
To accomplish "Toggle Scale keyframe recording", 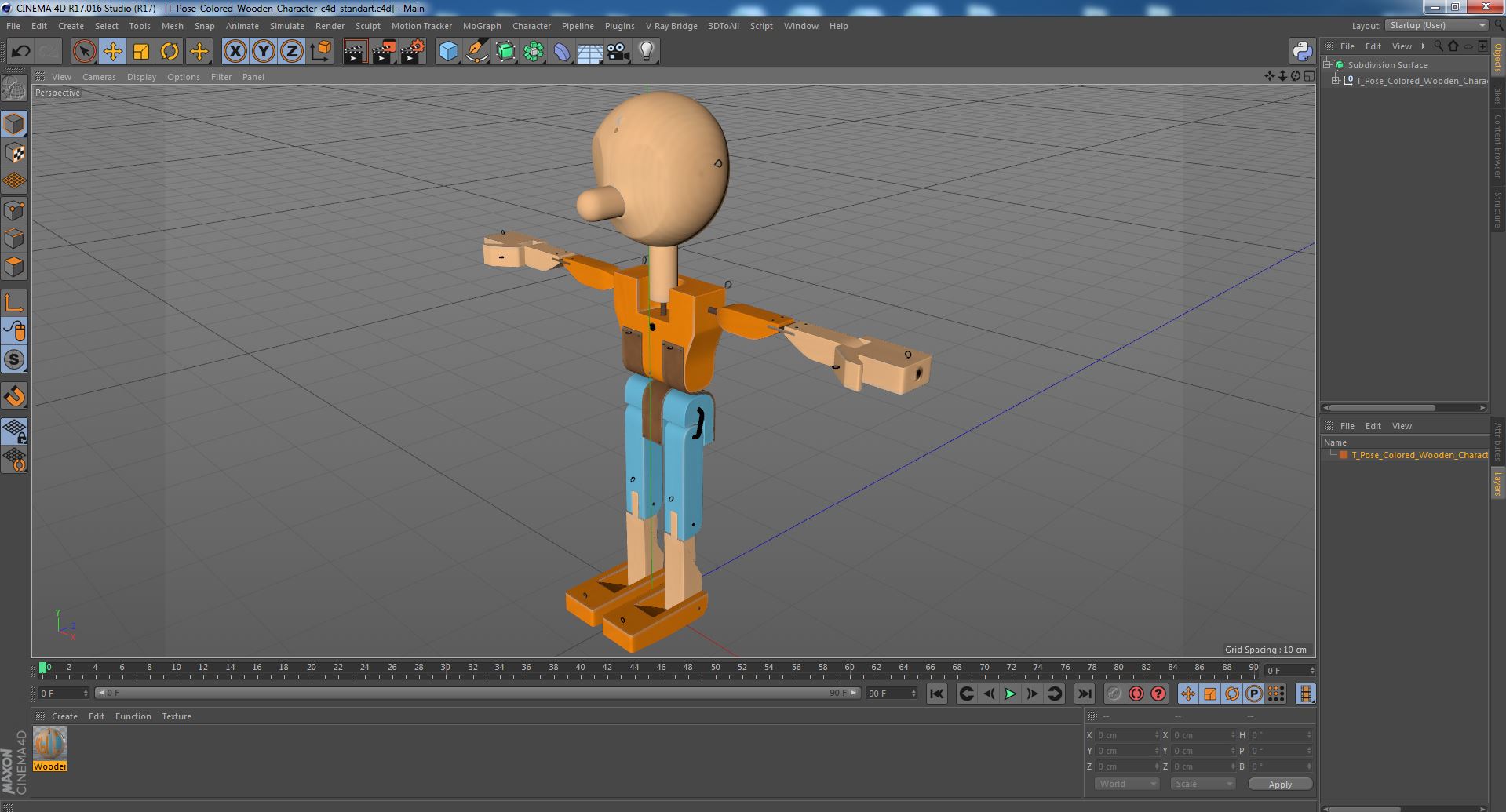I will click(1210, 694).
